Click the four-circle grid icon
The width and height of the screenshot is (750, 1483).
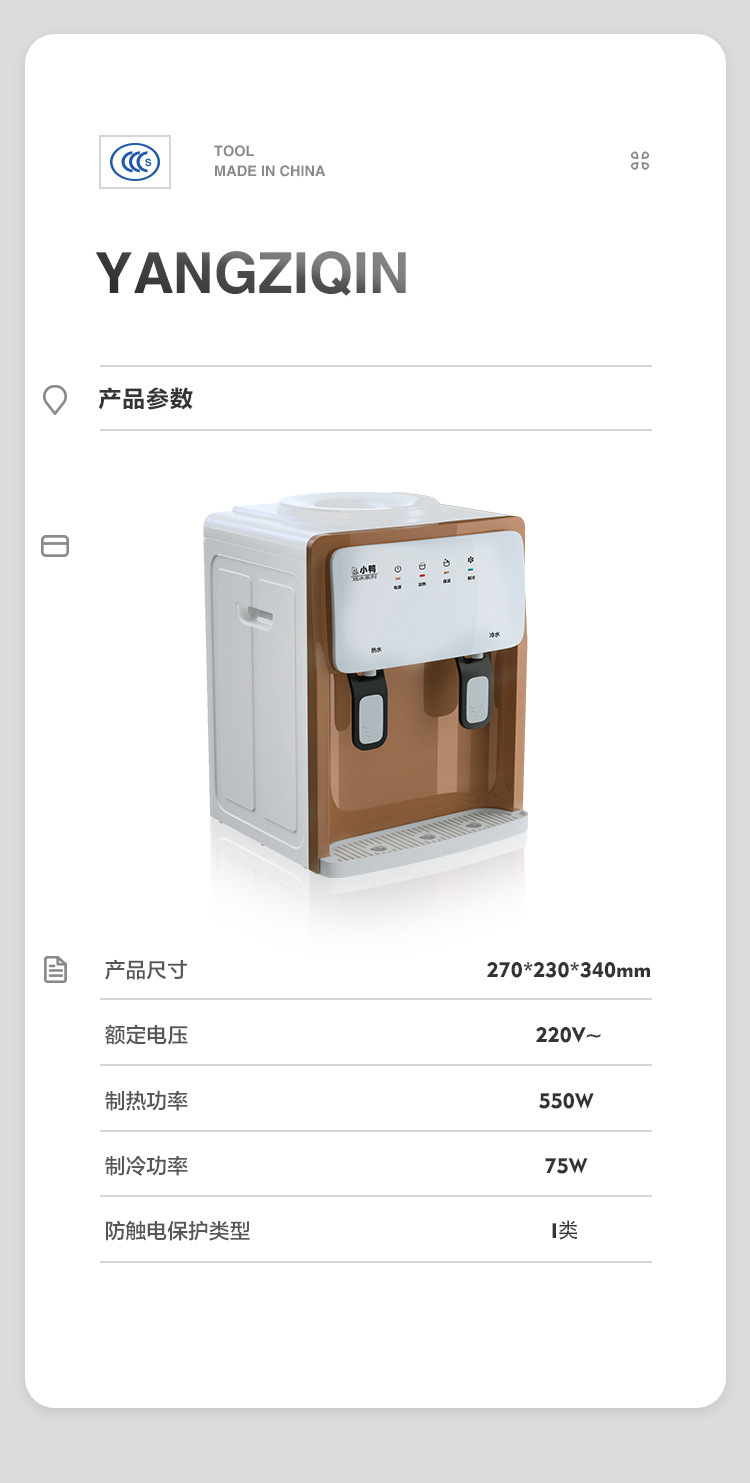coord(640,161)
